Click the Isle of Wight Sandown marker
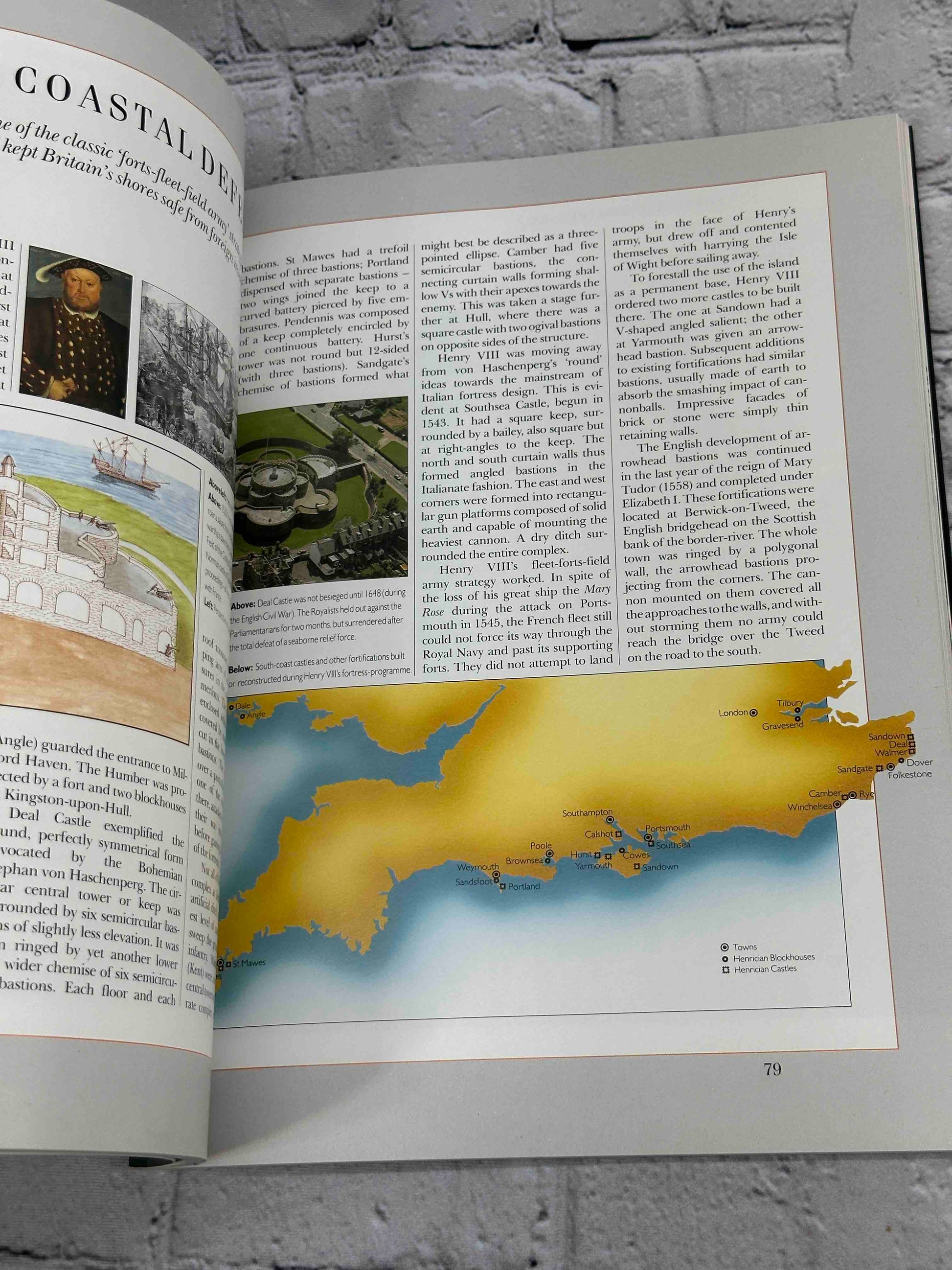 click(637, 867)
